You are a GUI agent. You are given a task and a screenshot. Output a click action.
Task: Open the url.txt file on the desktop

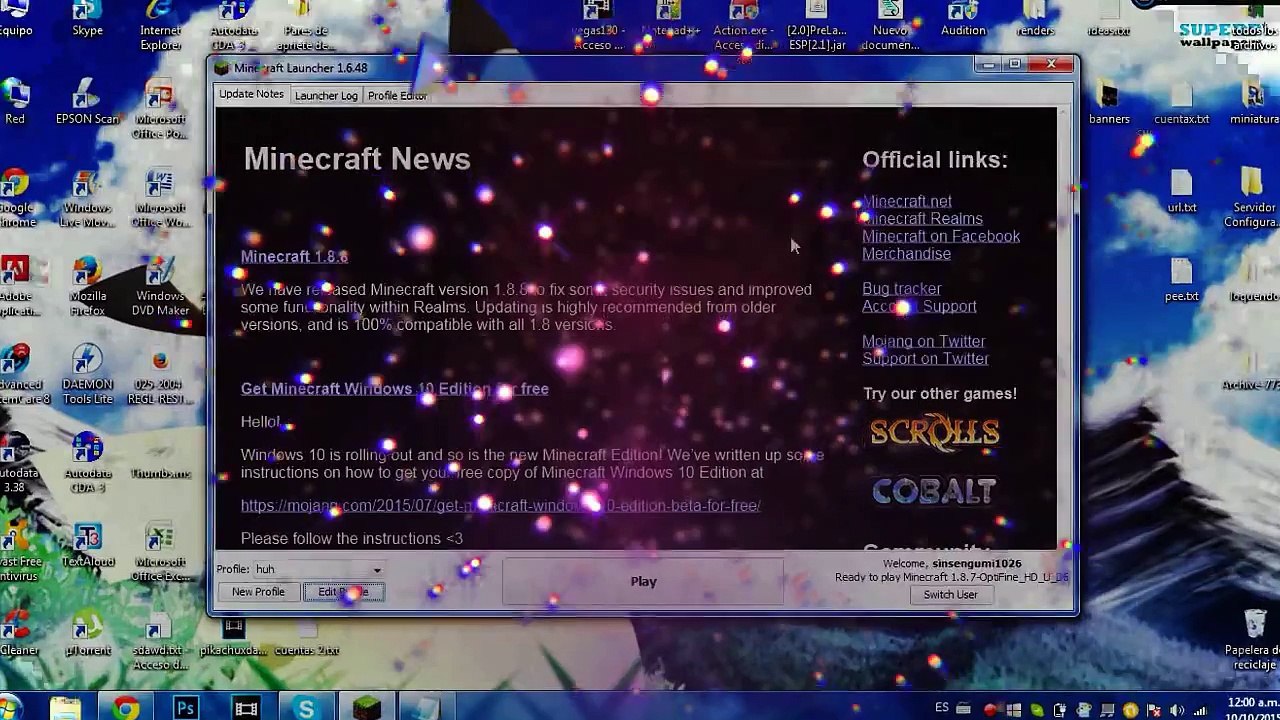click(1181, 192)
